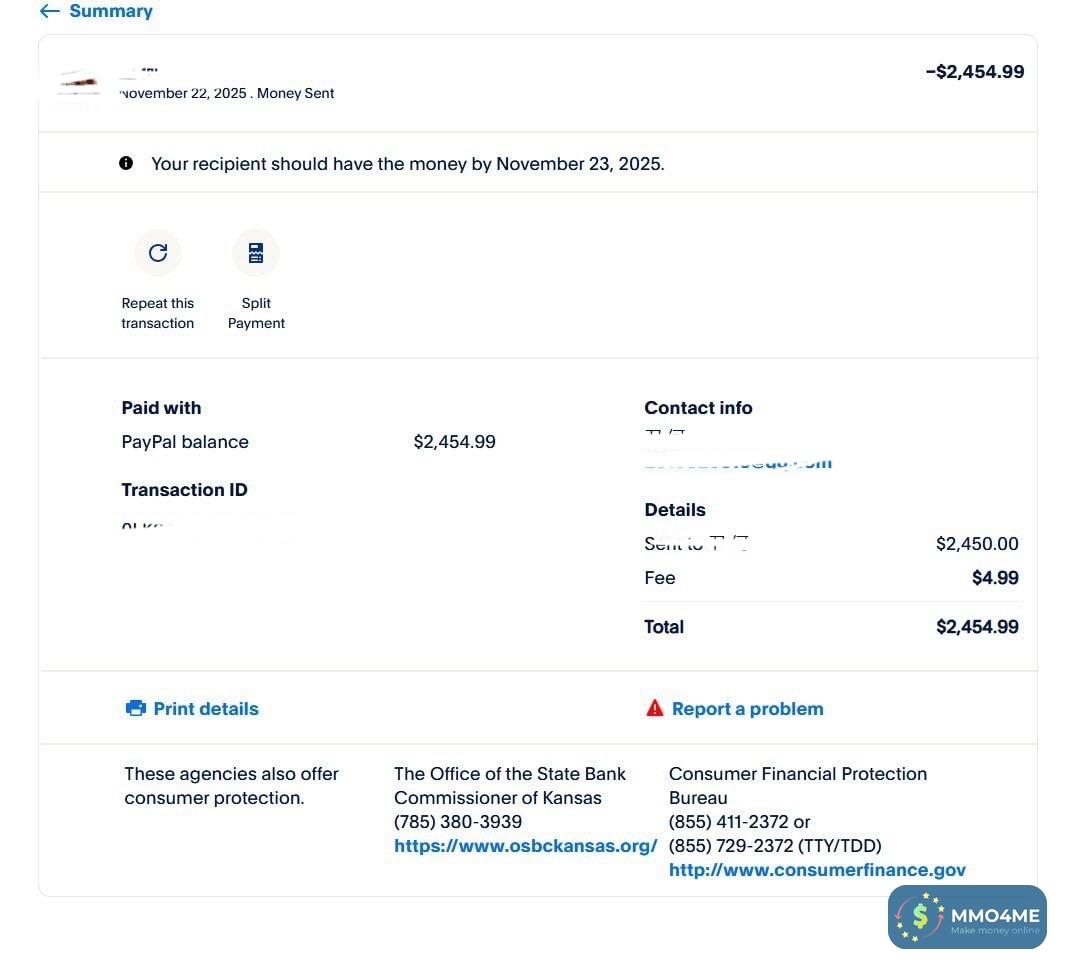Visit the osbckansas.org website link
Image resolution: width=1066 pixels, height=968 pixels.
click(x=525, y=846)
